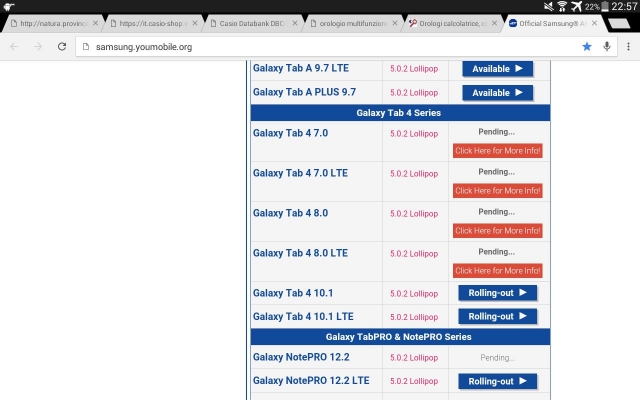640x400 pixels.
Task: Click Galaxy Tab 4 Series header
Action: (x=398, y=113)
